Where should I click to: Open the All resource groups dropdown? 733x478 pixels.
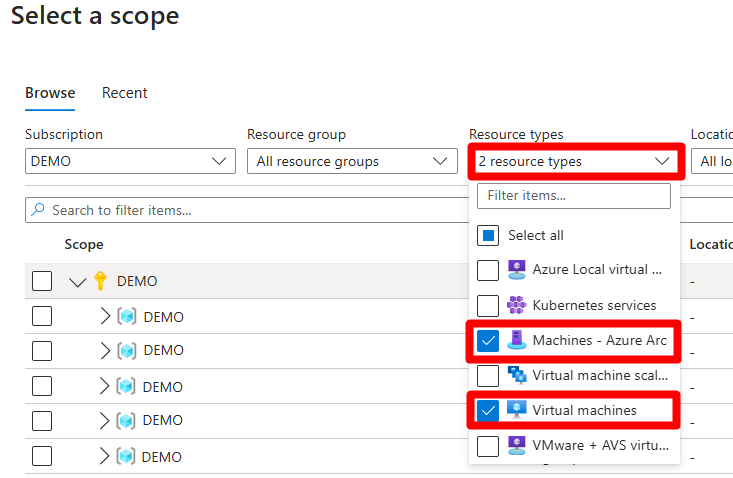351,161
